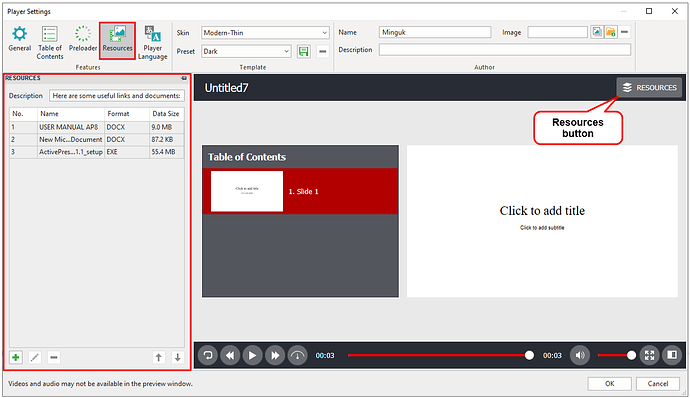Remove the selected resource
Screen dimensions: 690x398
(x=54, y=357)
